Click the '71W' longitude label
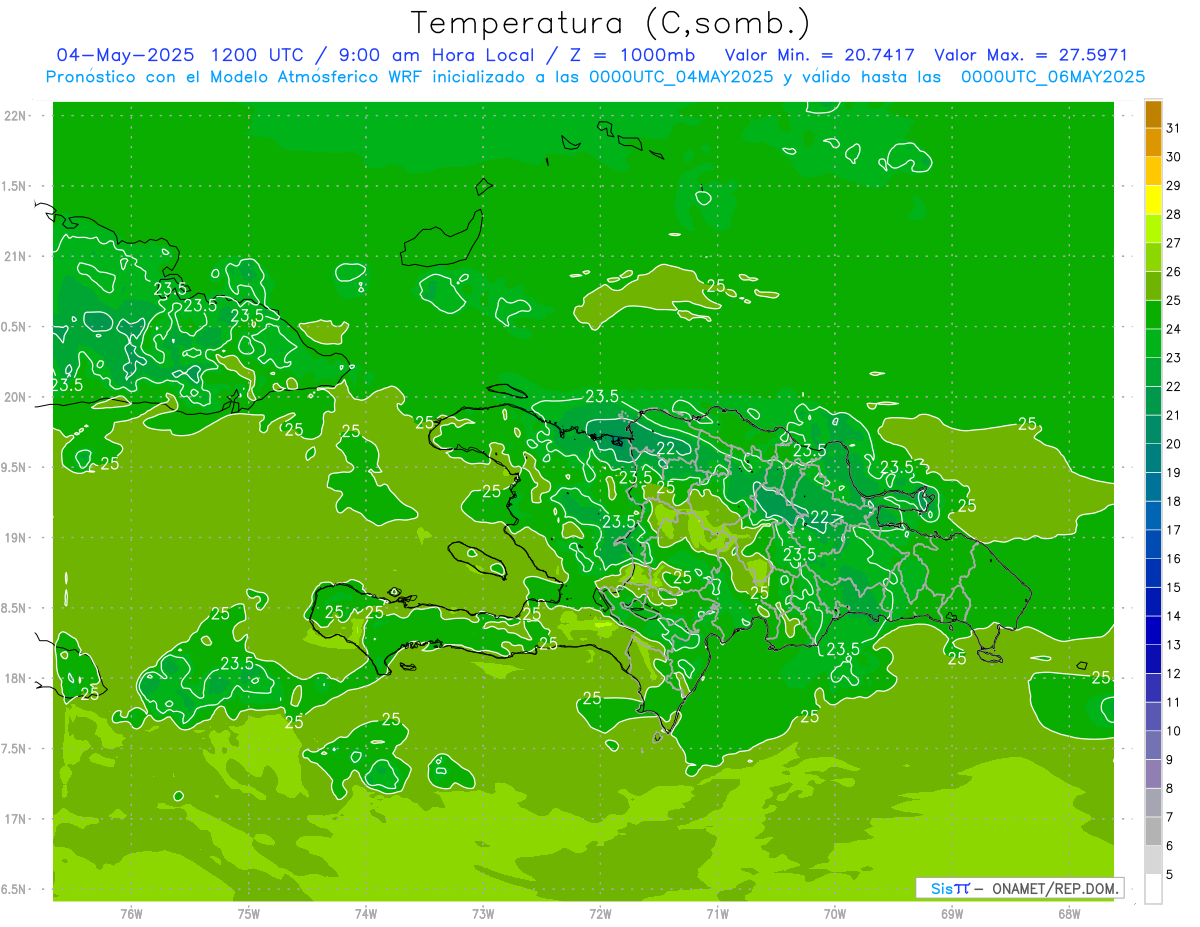The image size is (1200, 927). 717,913
